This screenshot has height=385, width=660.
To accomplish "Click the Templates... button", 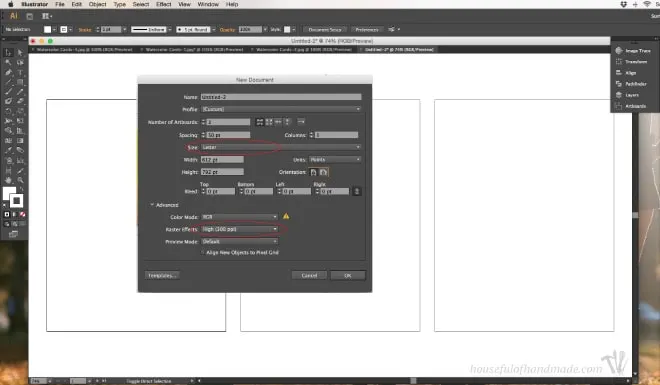I will coord(162,275).
